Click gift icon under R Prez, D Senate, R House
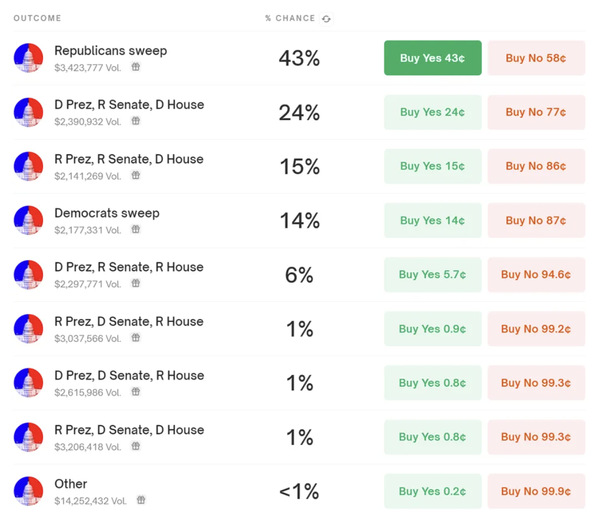Viewport: 599px width, 524px height. [136, 338]
